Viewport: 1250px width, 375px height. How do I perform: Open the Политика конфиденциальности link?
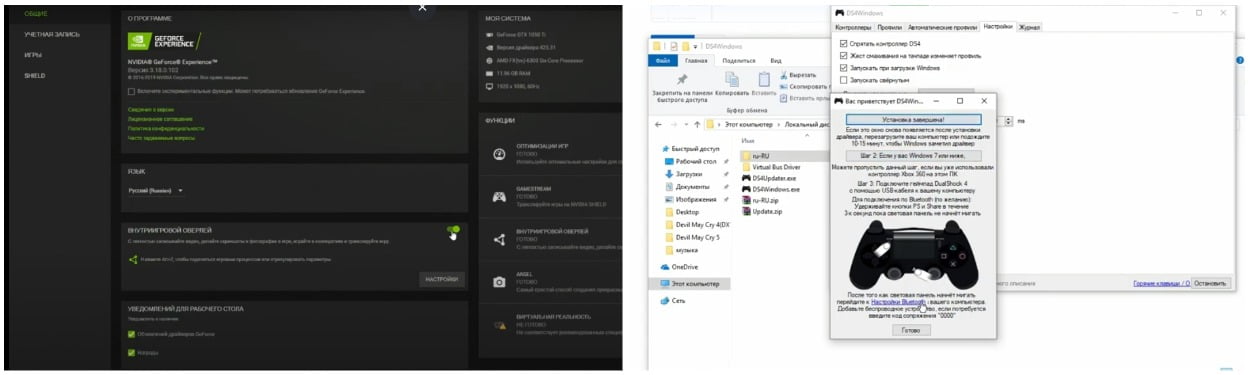[166, 128]
